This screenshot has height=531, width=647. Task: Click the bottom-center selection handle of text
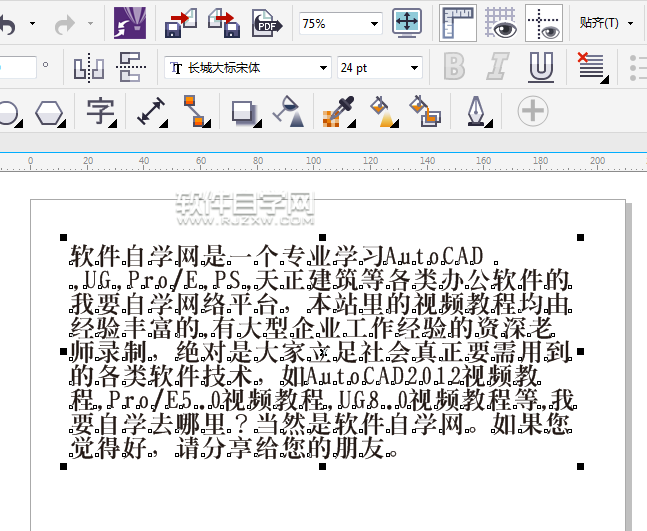point(322,466)
